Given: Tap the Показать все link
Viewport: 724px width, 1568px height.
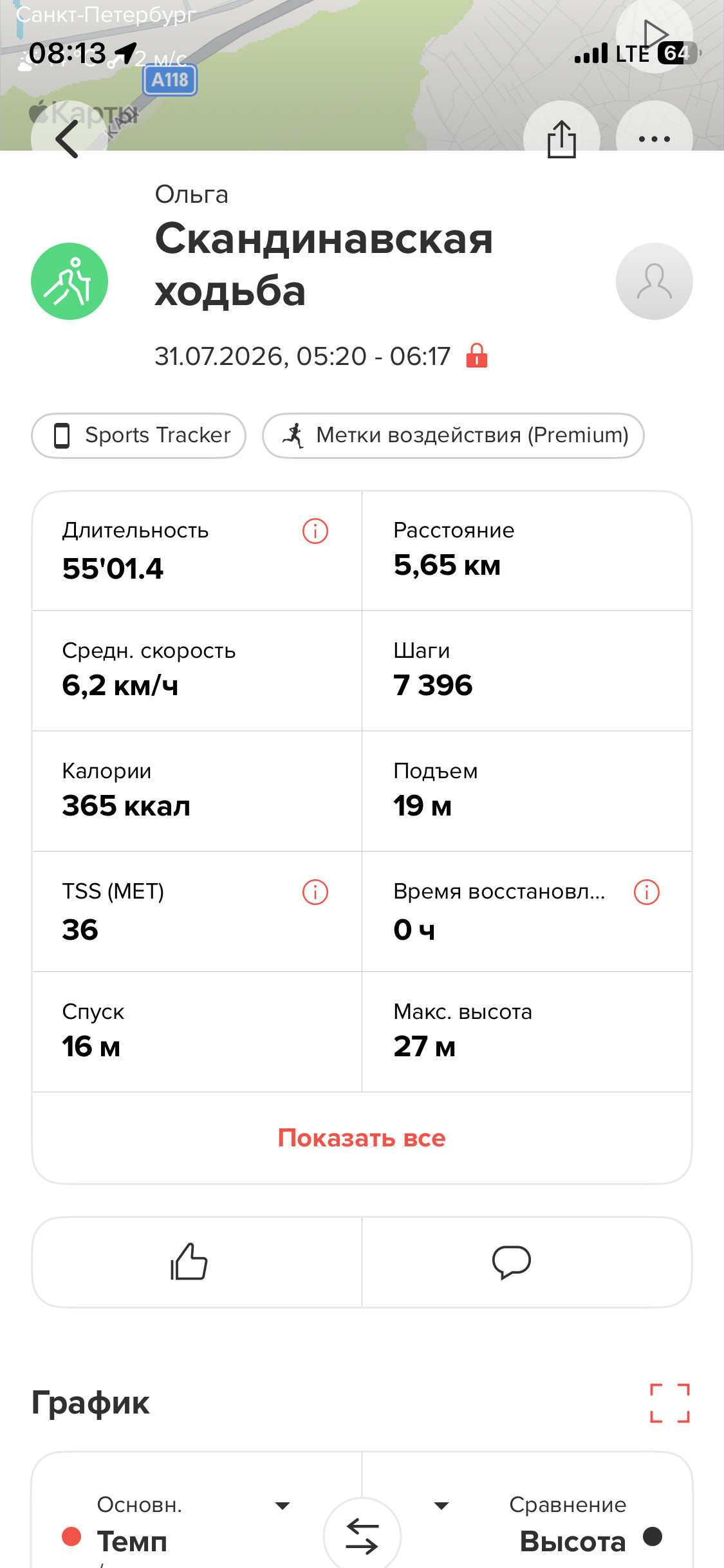Looking at the screenshot, I should tap(362, 1138).
